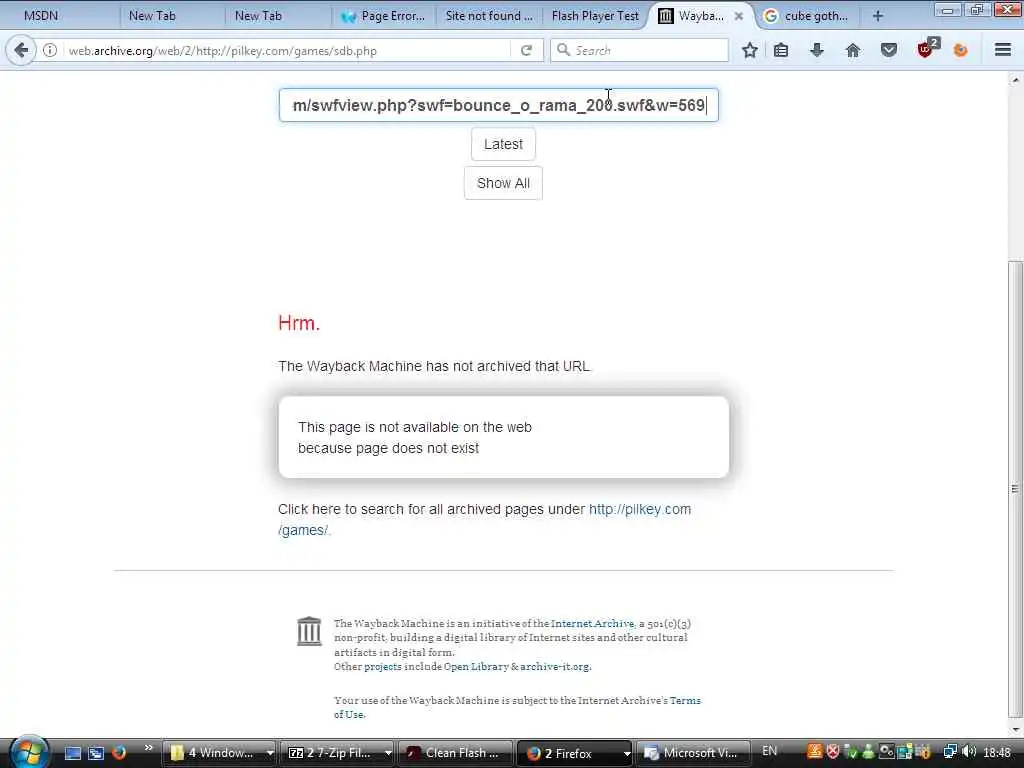Click the scrollbar up arrow
The image size is (1024, 768).
pyautogui.click(x=1015, y=80)
